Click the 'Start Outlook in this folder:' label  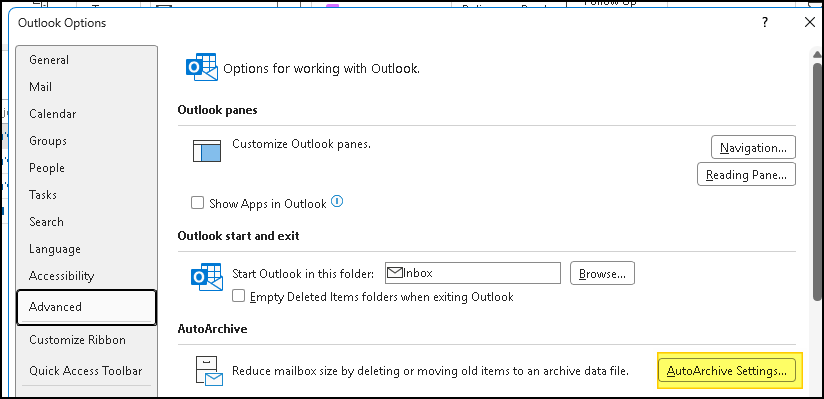[303, 274]
